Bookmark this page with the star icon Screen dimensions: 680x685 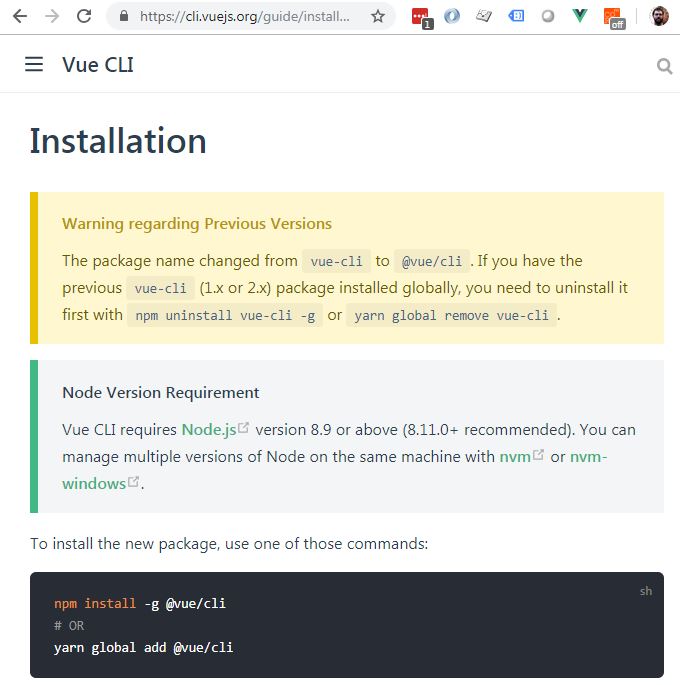[378, 17]
